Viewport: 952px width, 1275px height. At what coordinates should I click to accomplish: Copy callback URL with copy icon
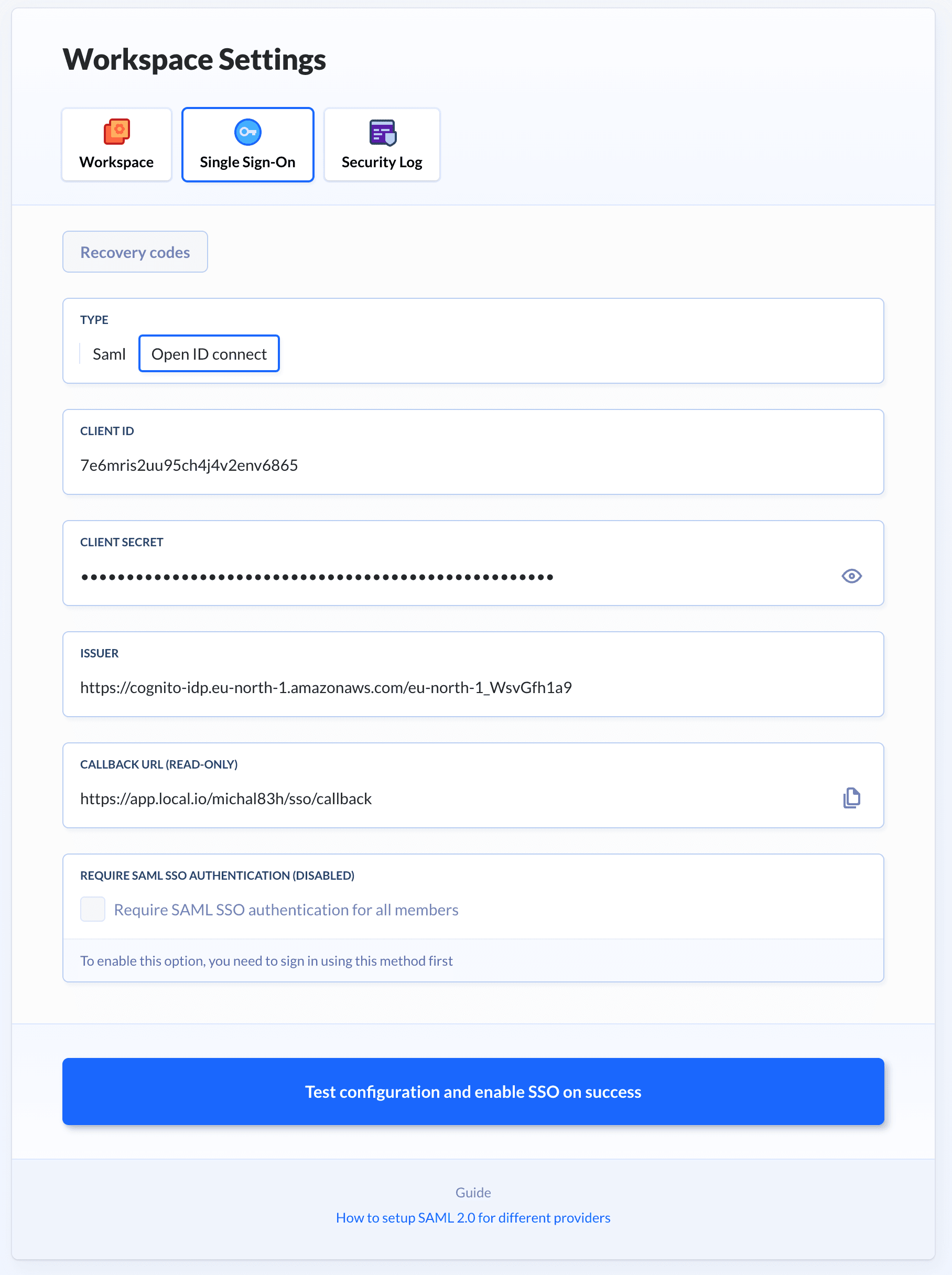click(x=851, y=798)
